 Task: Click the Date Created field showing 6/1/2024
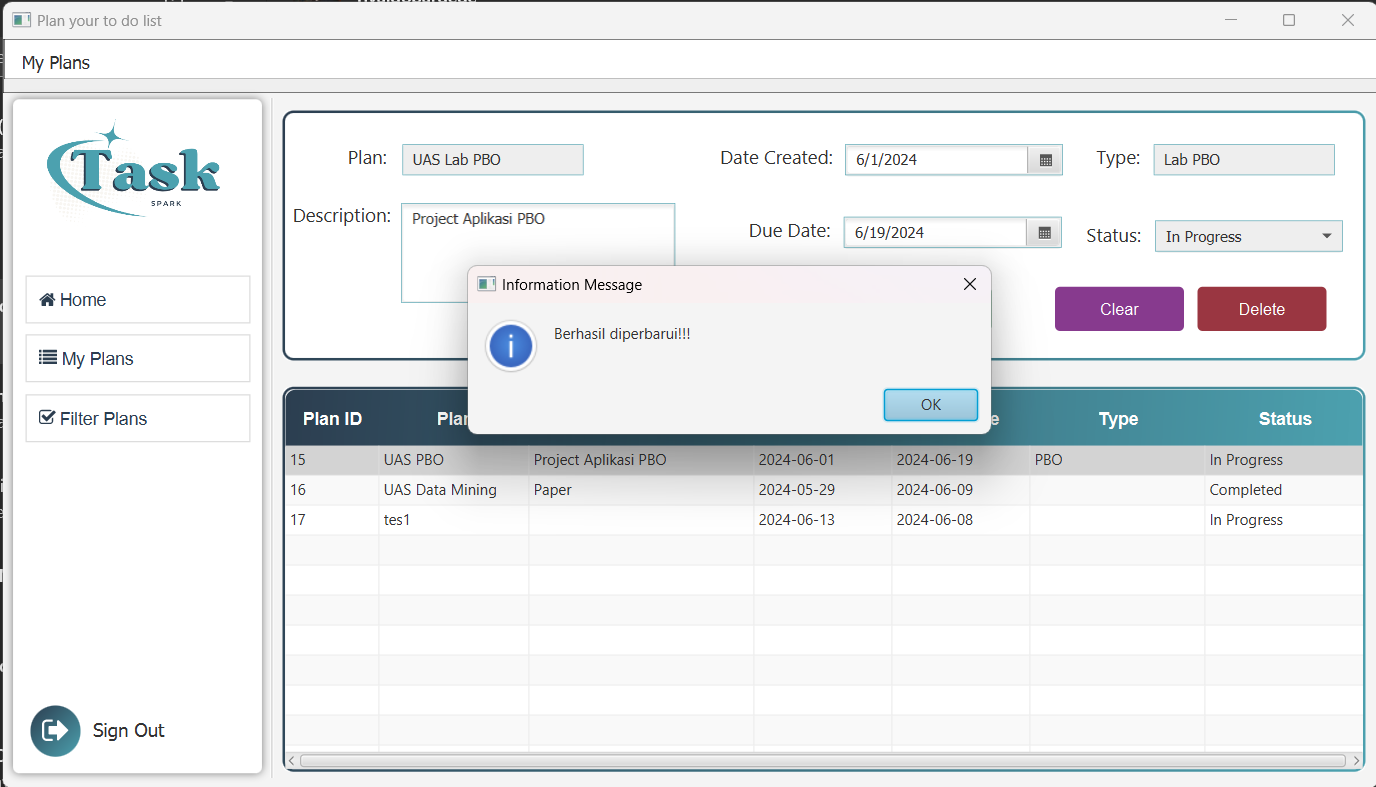[x=936, y=160]
